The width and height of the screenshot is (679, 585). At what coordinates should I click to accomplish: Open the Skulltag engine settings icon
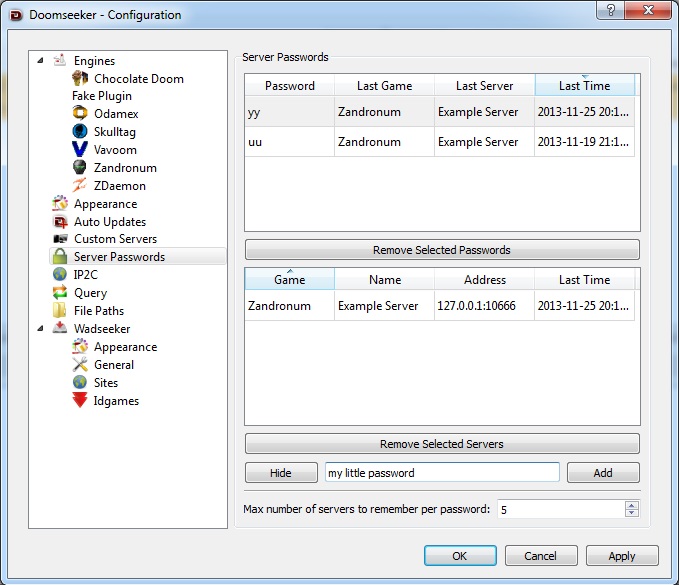click(80, 132)
